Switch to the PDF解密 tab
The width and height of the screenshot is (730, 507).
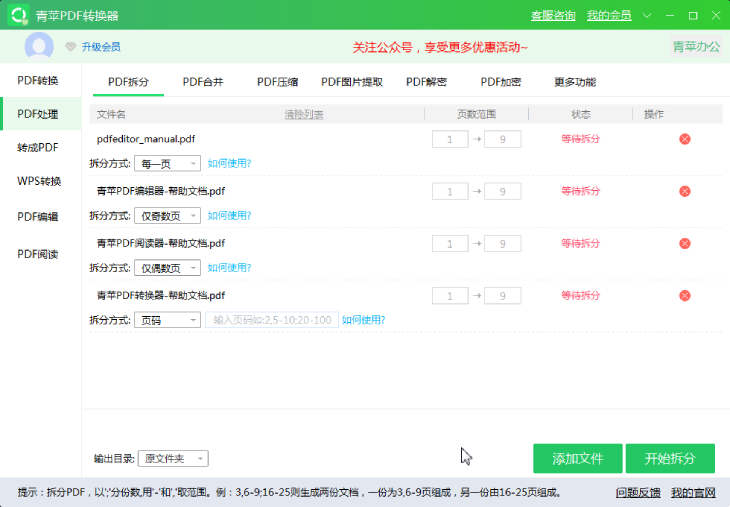tap(426, 82)
